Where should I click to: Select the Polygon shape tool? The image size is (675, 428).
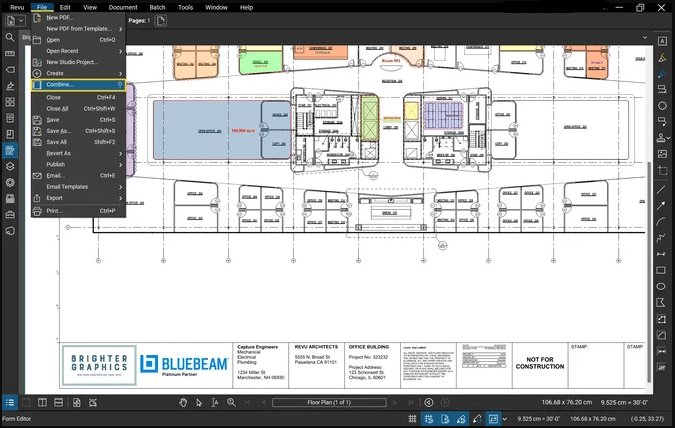click(x=661, y=303)
